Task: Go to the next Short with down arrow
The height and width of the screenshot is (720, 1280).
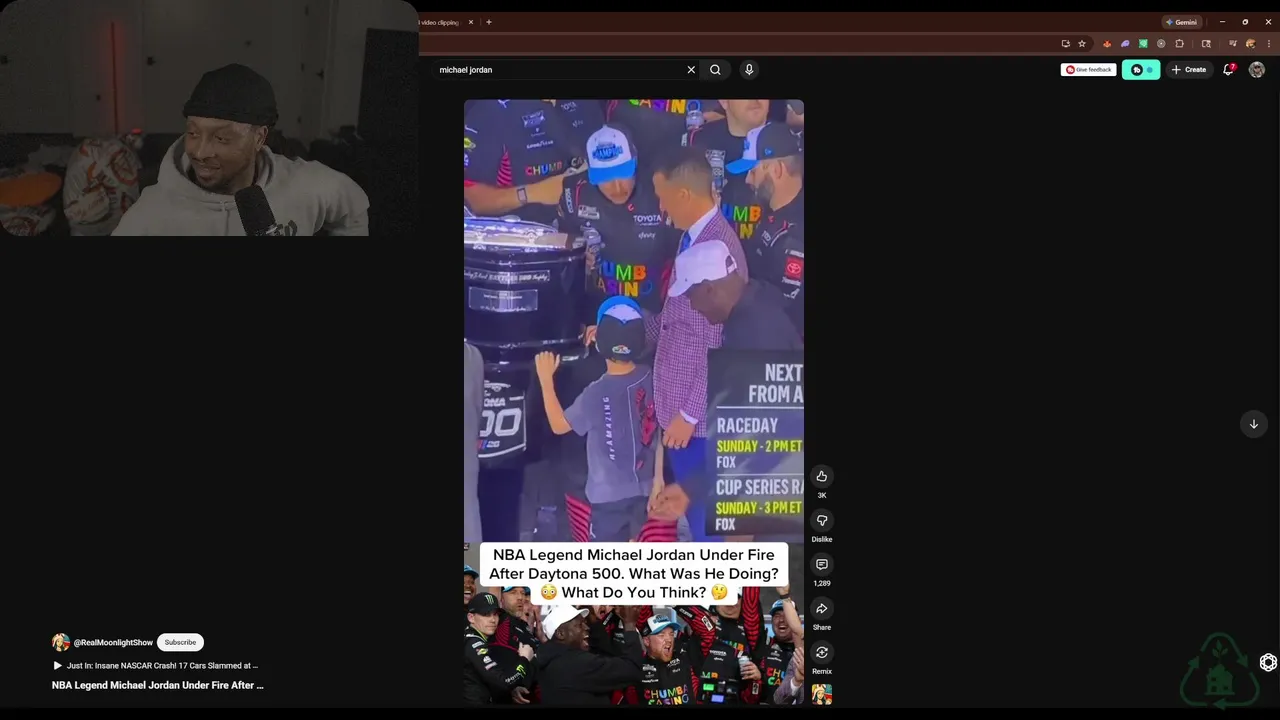Action: [x=1254, y=424]
